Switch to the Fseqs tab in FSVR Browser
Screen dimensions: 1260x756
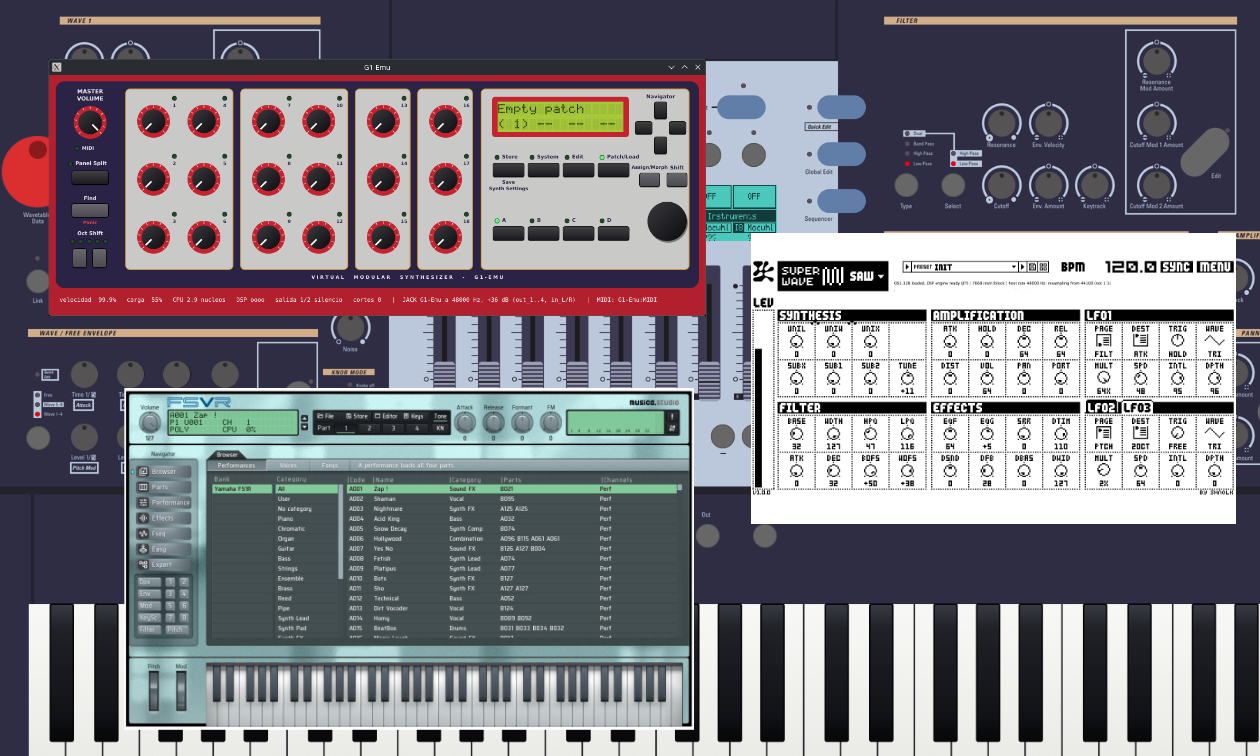pos(329,465)
